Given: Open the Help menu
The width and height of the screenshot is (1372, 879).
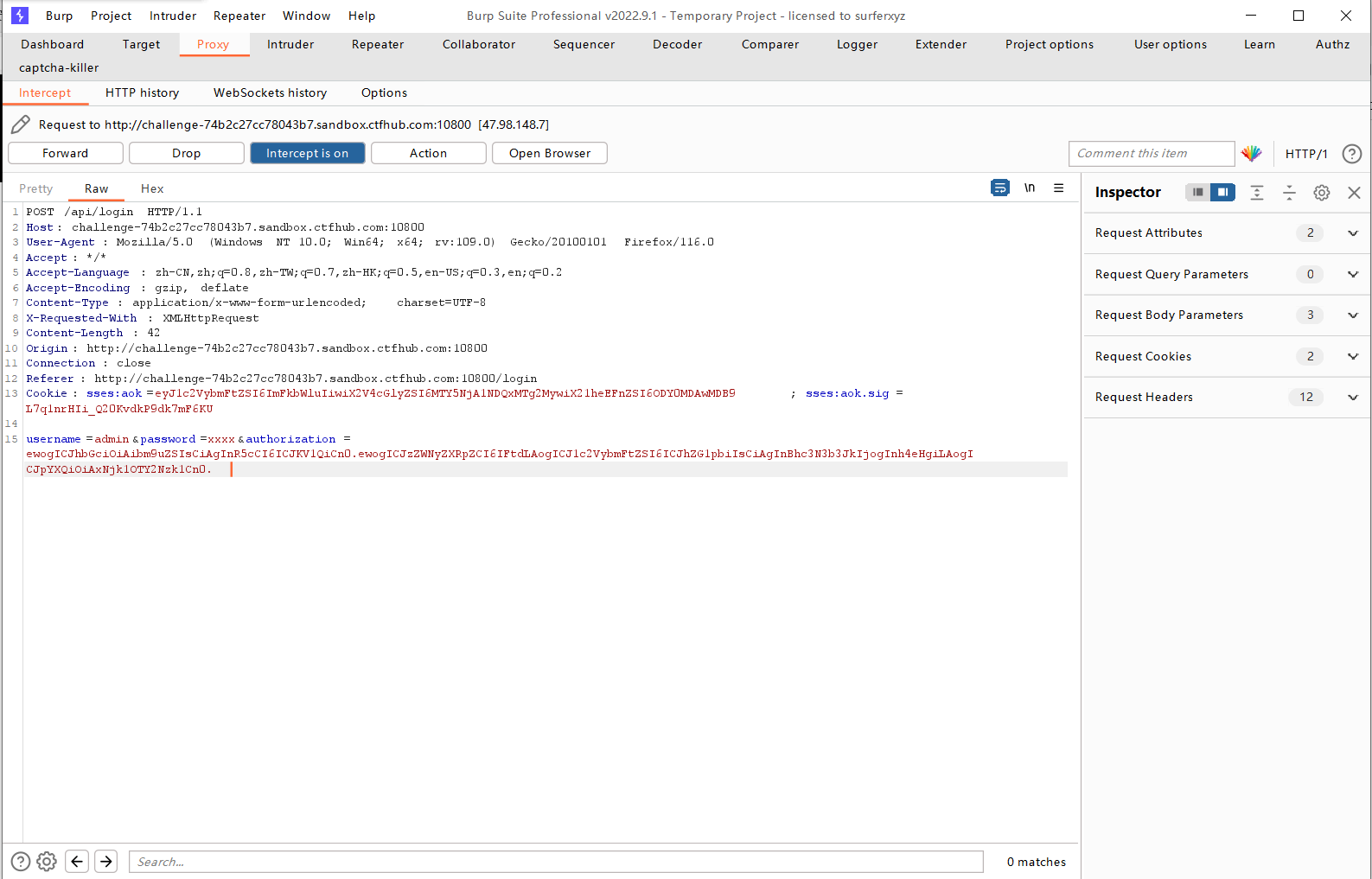Looking at the screenshot, I should click(362, 16).
